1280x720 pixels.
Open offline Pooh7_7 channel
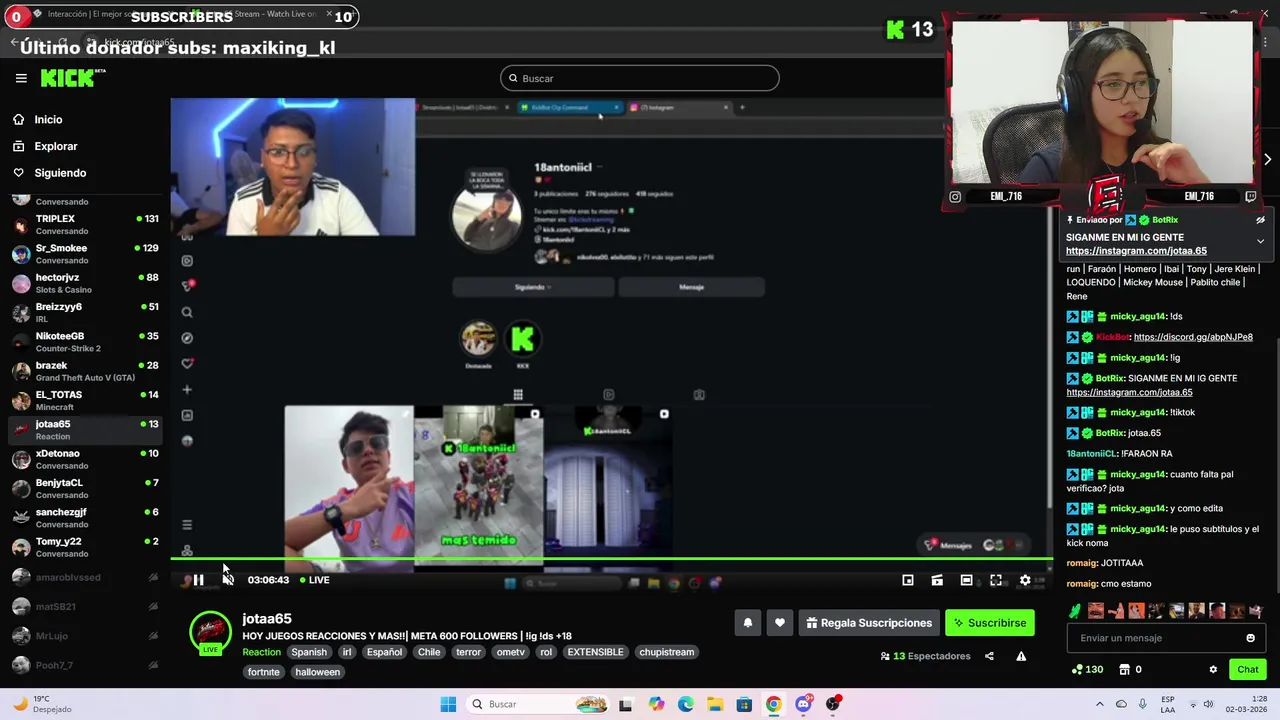tap(85, 665)
